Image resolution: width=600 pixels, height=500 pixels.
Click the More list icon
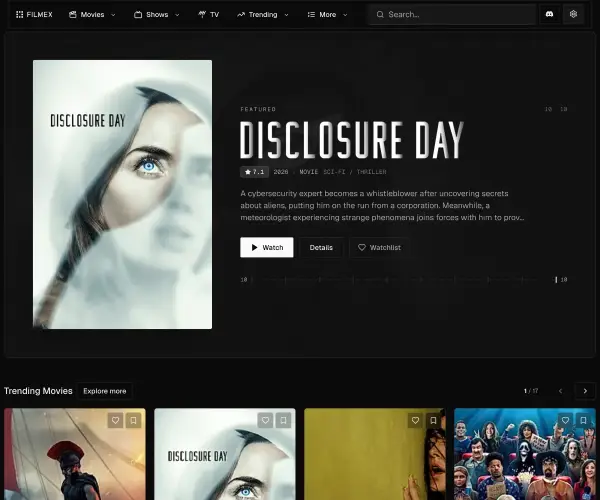[311, 15]
